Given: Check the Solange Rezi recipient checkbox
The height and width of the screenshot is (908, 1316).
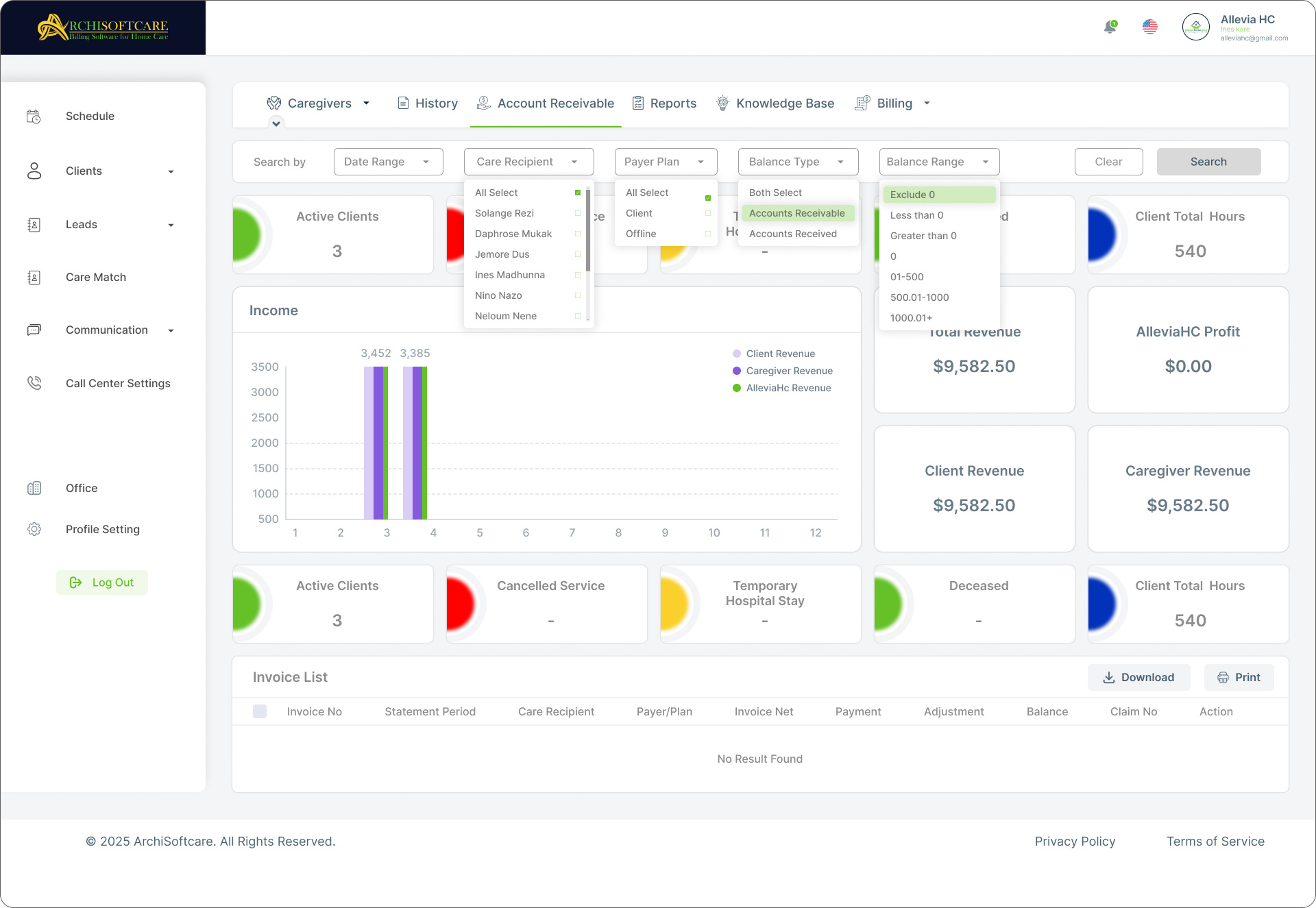Looking at the screenshot, I should 576,213.
